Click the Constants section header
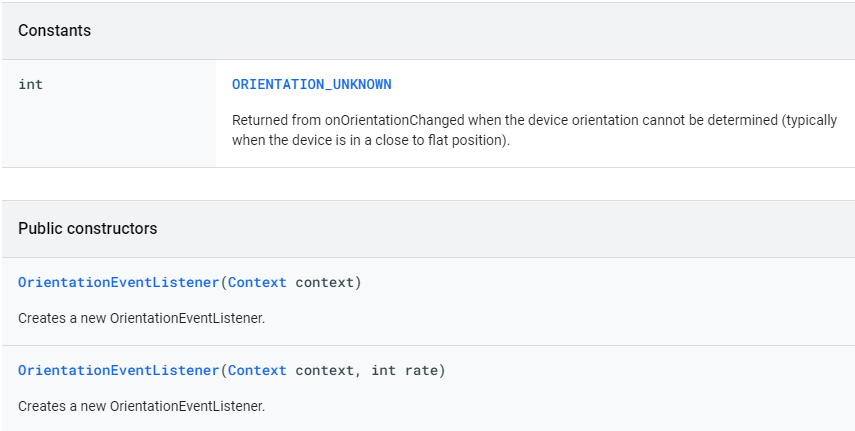The image size is (855, 431). click(x=55, y=31)
